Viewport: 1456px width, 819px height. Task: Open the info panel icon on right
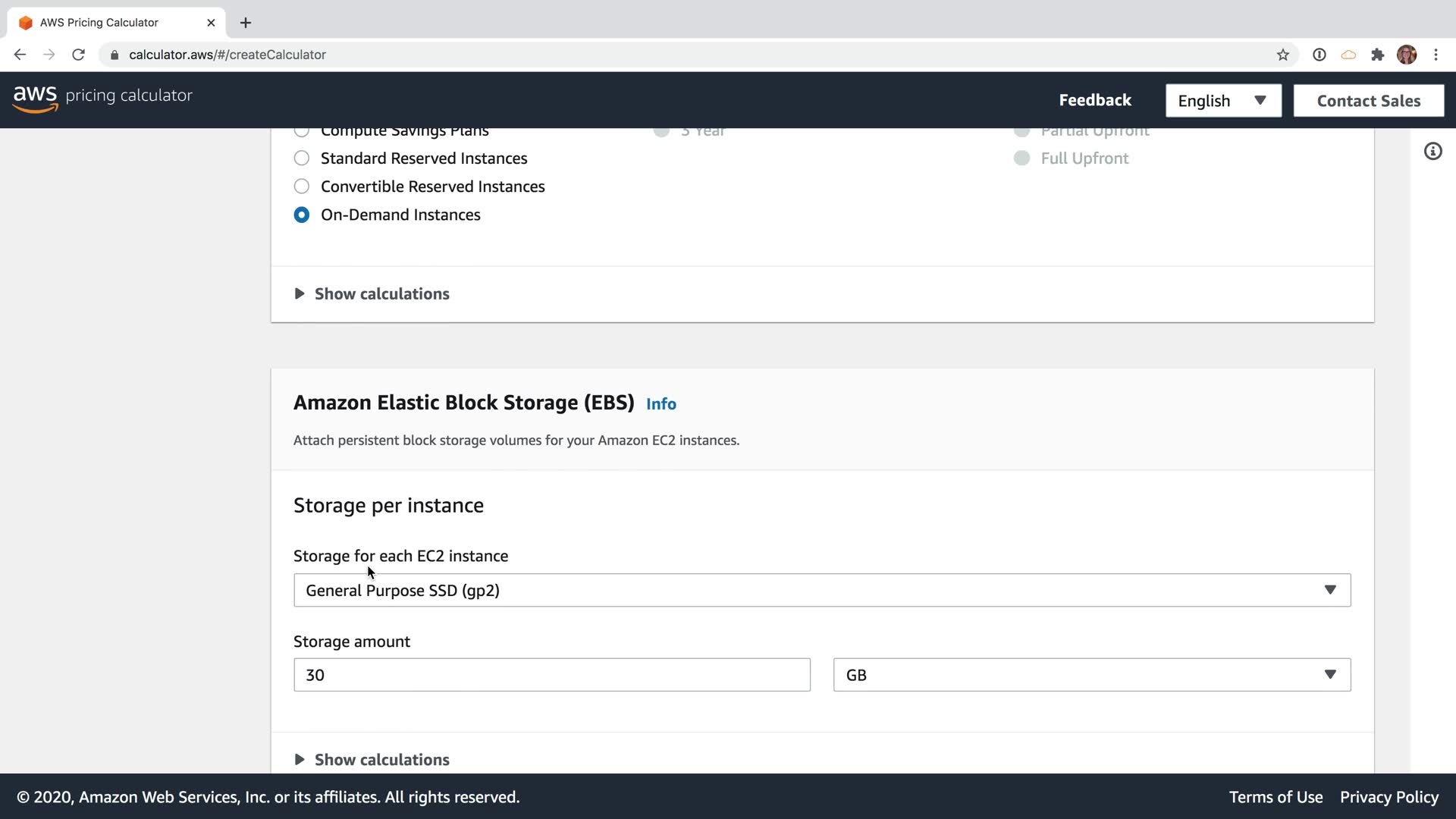tap(1432, 152)
